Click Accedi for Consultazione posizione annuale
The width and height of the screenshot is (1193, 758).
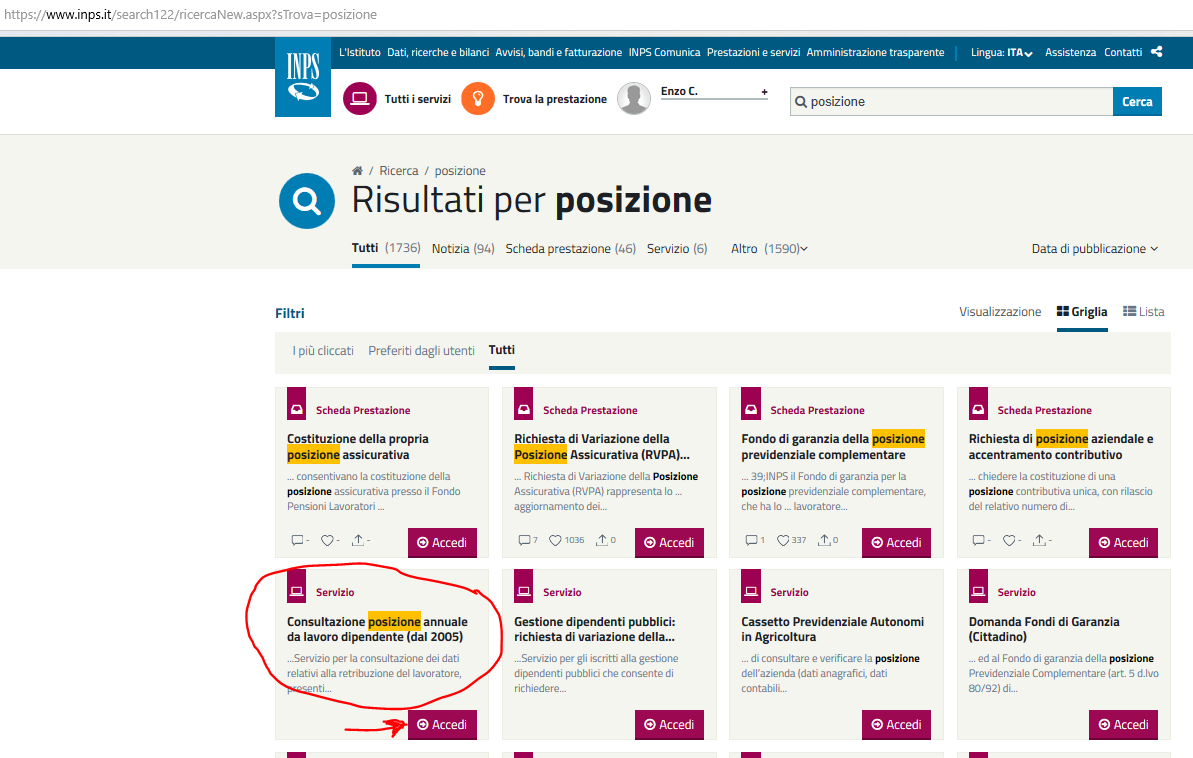[442, 725]
